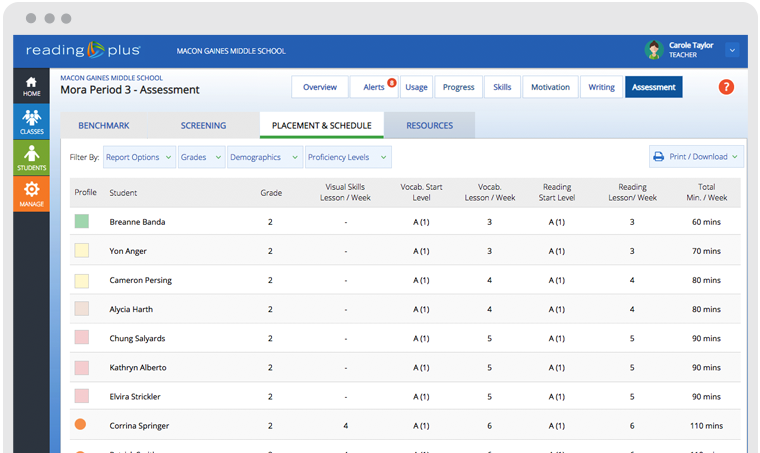Open the Resources tab
The image size is (760, 453).
click(x=429, y=126)
